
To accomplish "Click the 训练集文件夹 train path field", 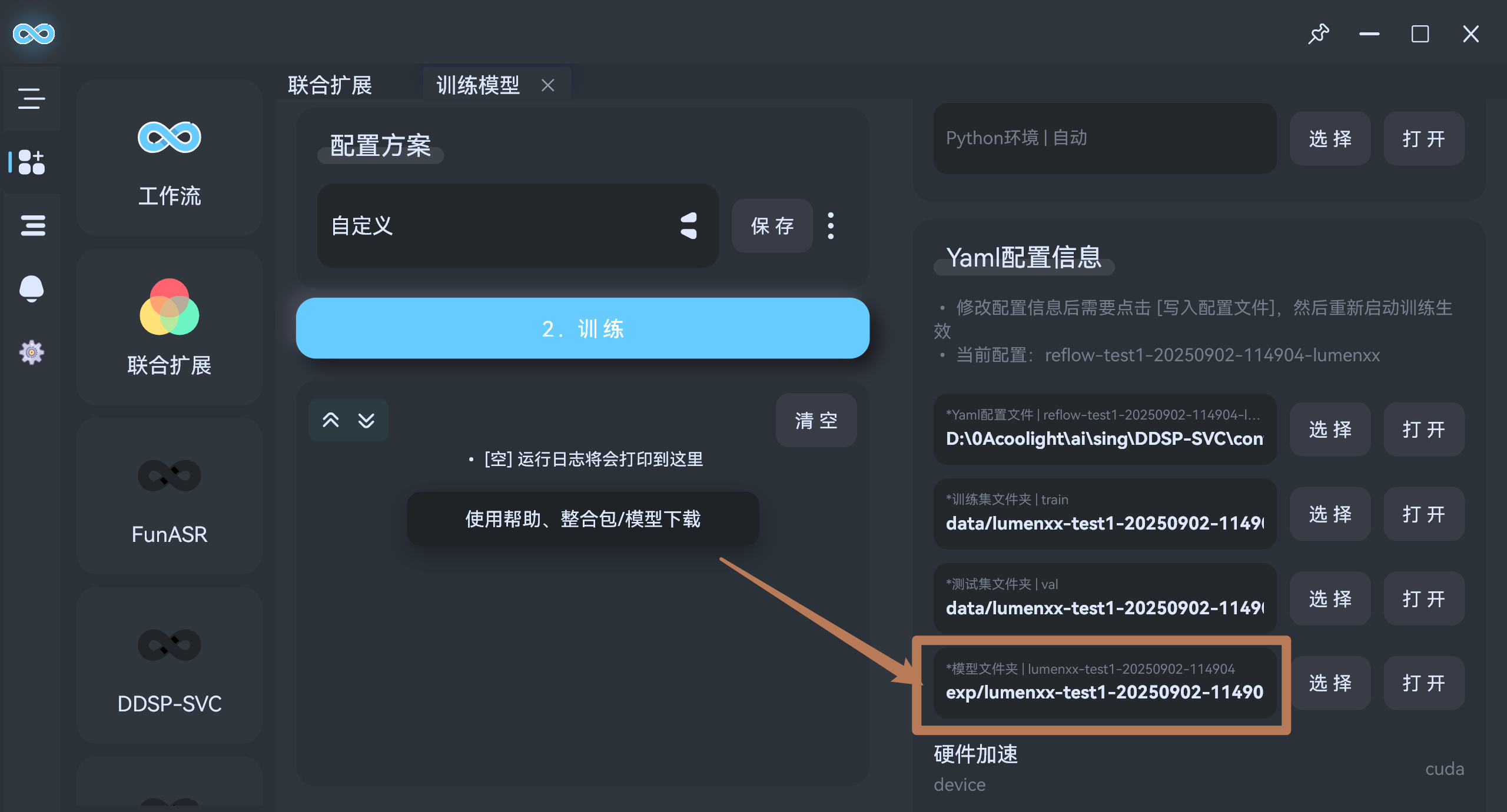I will point(1105,514).
